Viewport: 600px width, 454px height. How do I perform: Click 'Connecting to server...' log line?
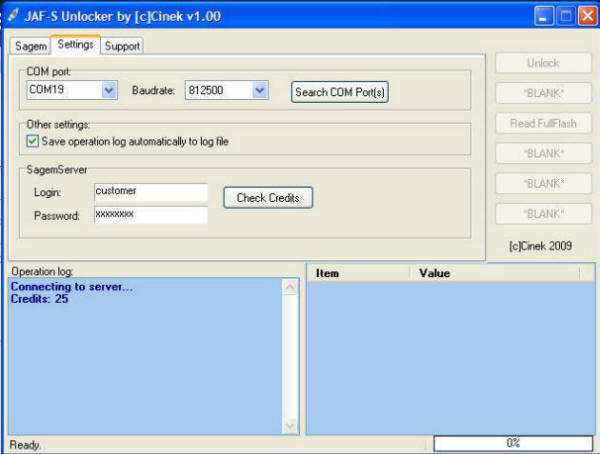coord(72,287)
